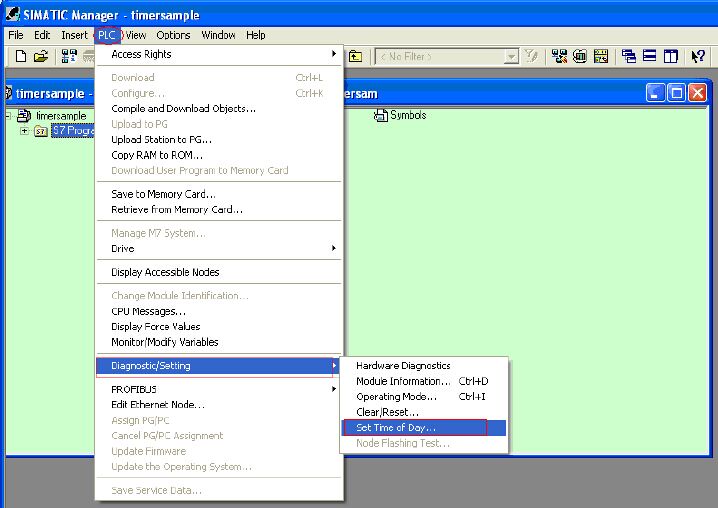Select the Symbols label in right pane
Screen dimensions: 718x508
coord(408,115)
